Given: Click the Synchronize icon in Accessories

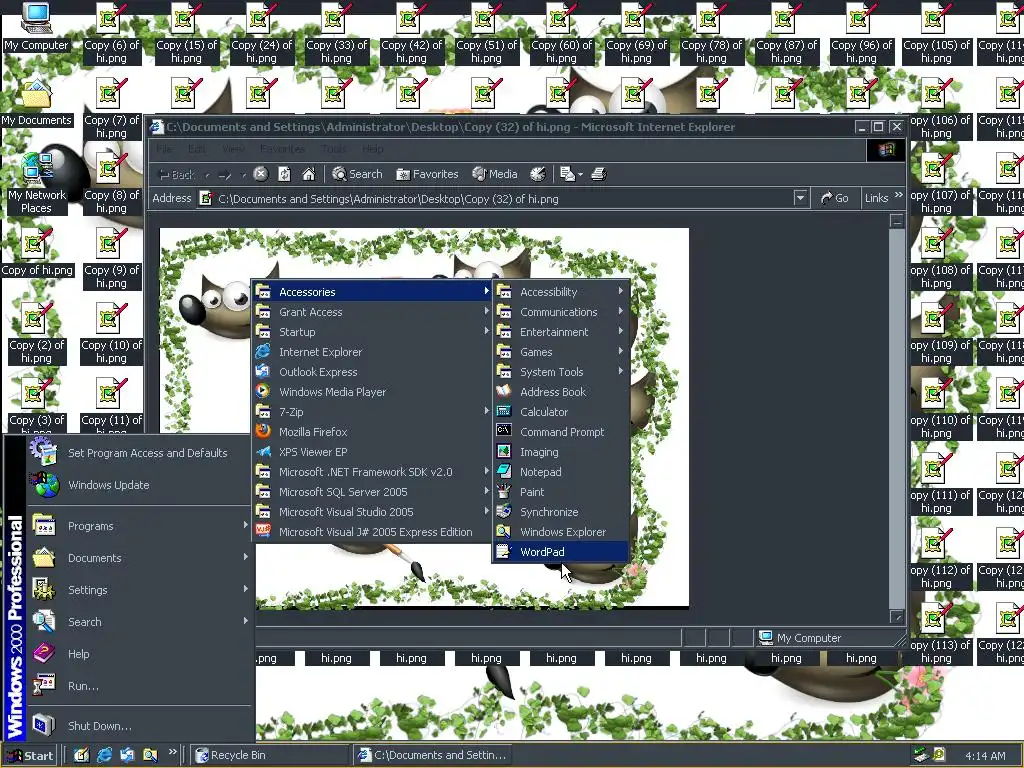Looking at the screenshot, I should (x=504, y=511).
